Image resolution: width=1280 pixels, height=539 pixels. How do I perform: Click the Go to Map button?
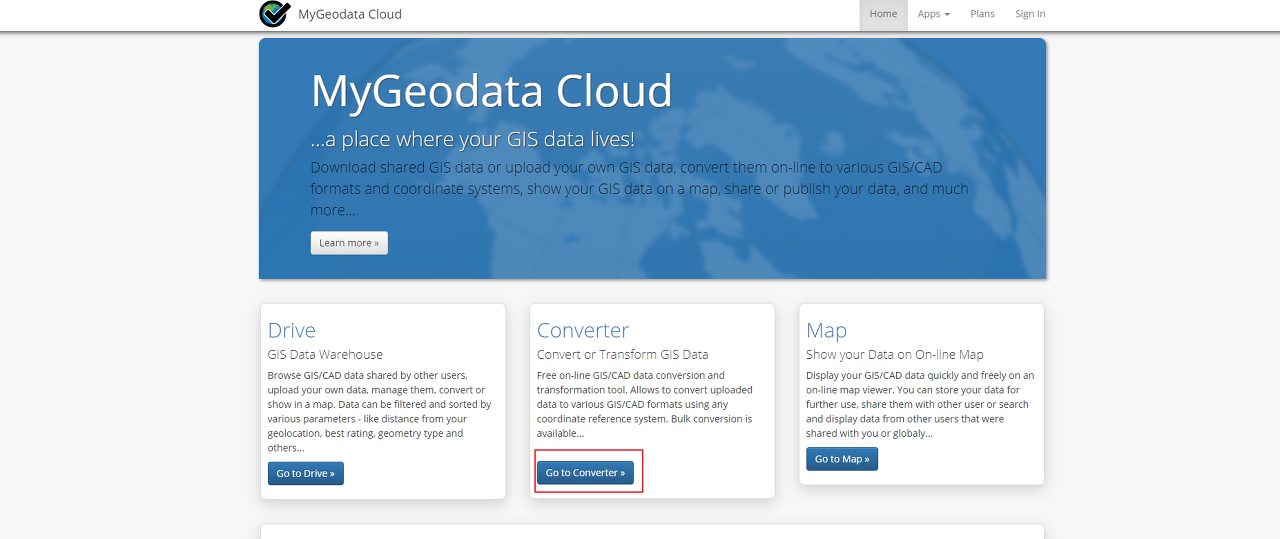tap(842, 459)
